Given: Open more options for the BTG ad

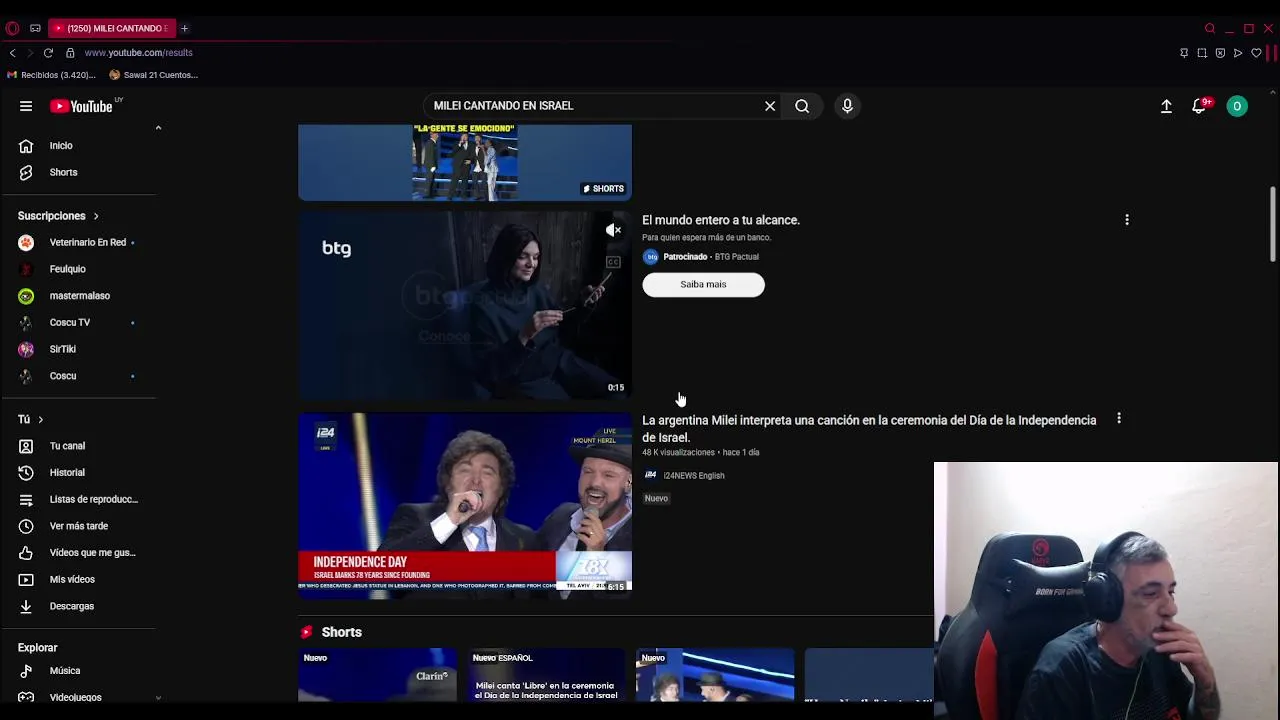Looking at the screenshot, I should tap(1127, 220).
